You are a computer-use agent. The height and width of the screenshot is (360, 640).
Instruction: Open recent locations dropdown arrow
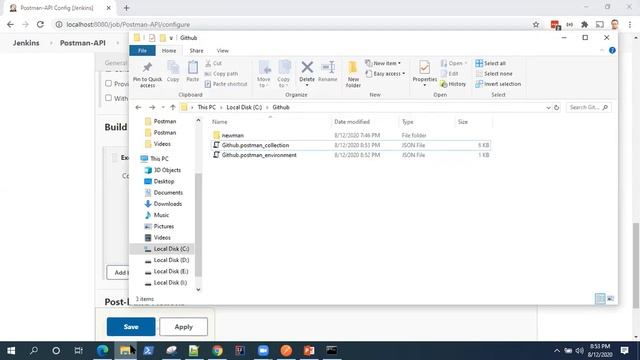(x=163, y=107)
